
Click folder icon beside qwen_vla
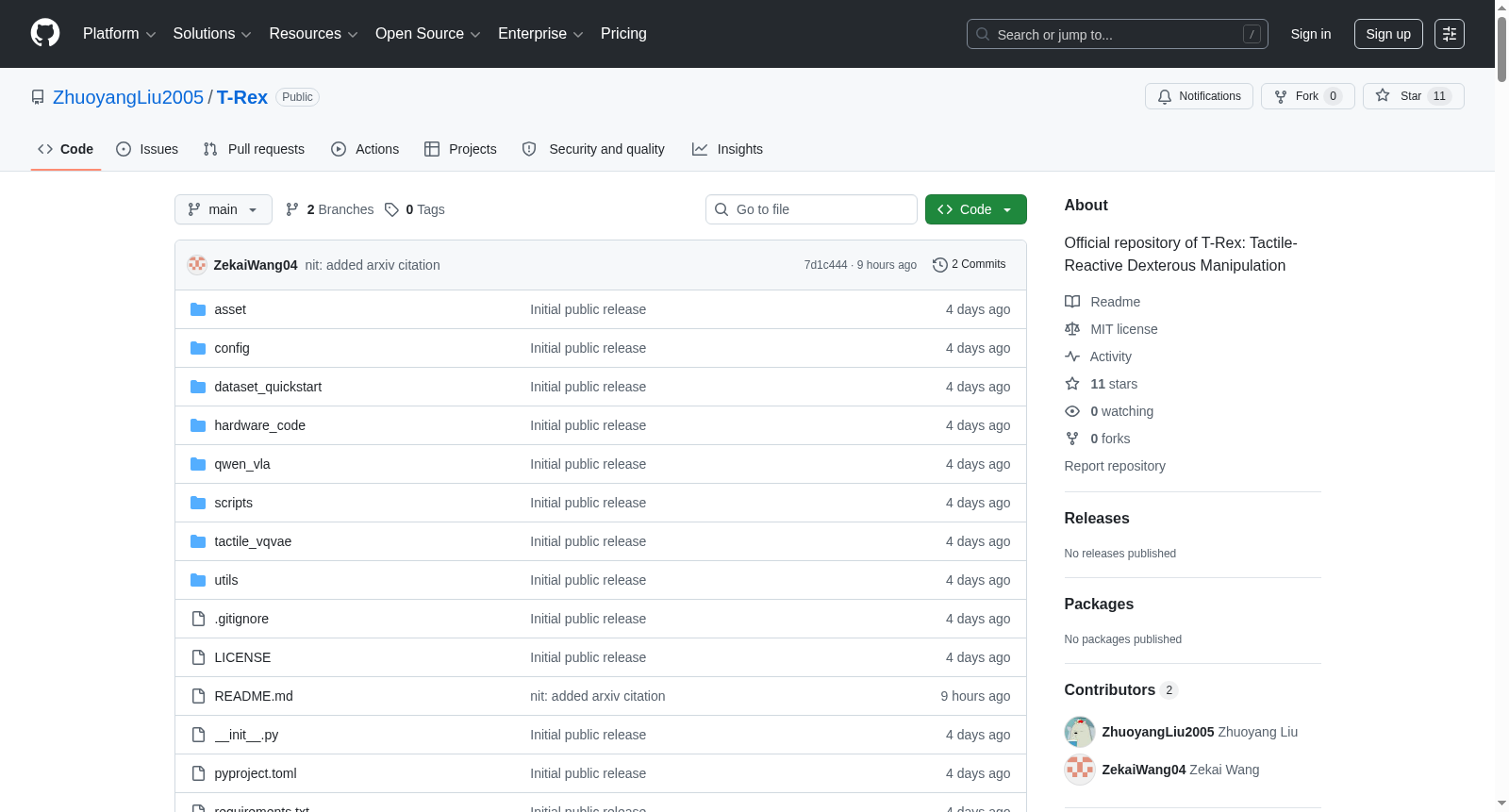pyautogui.click(x=198, y=464)
